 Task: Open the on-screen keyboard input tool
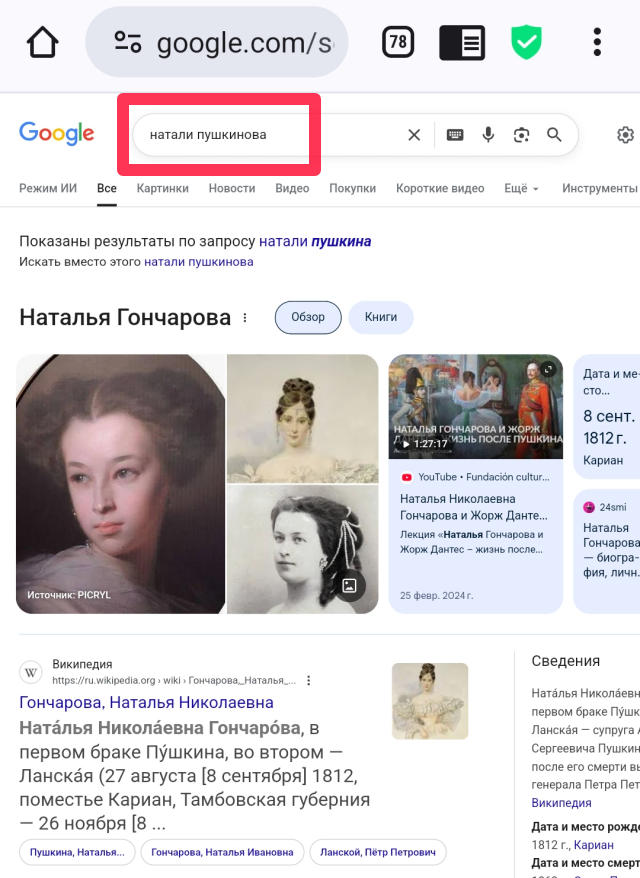pos(455,134)
